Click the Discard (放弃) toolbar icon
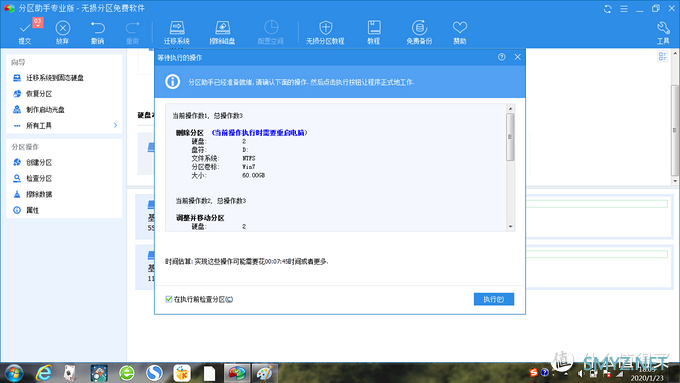This screenshot has width=680, height=383. [62, 28]
